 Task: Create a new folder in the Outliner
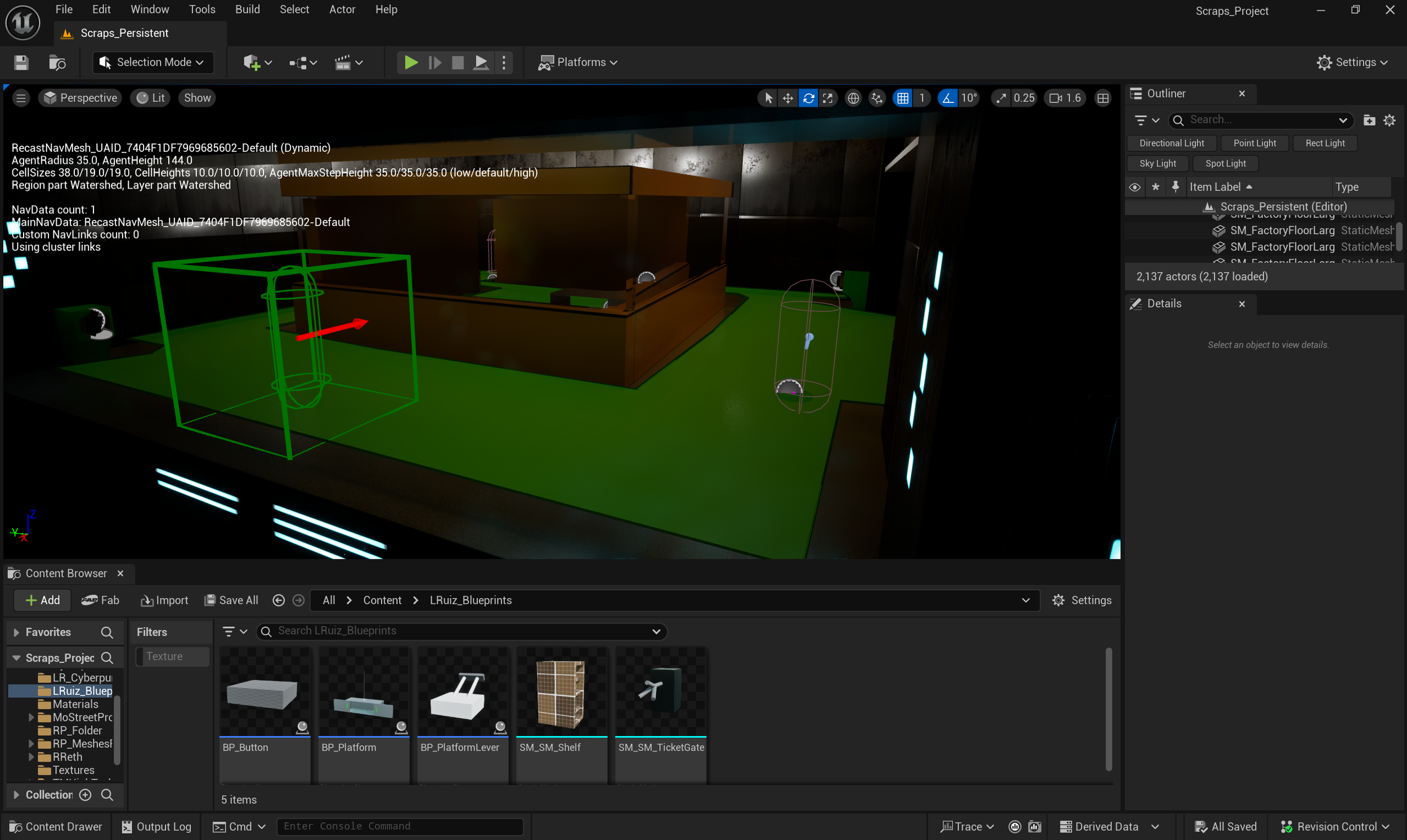coord(1369,120)
